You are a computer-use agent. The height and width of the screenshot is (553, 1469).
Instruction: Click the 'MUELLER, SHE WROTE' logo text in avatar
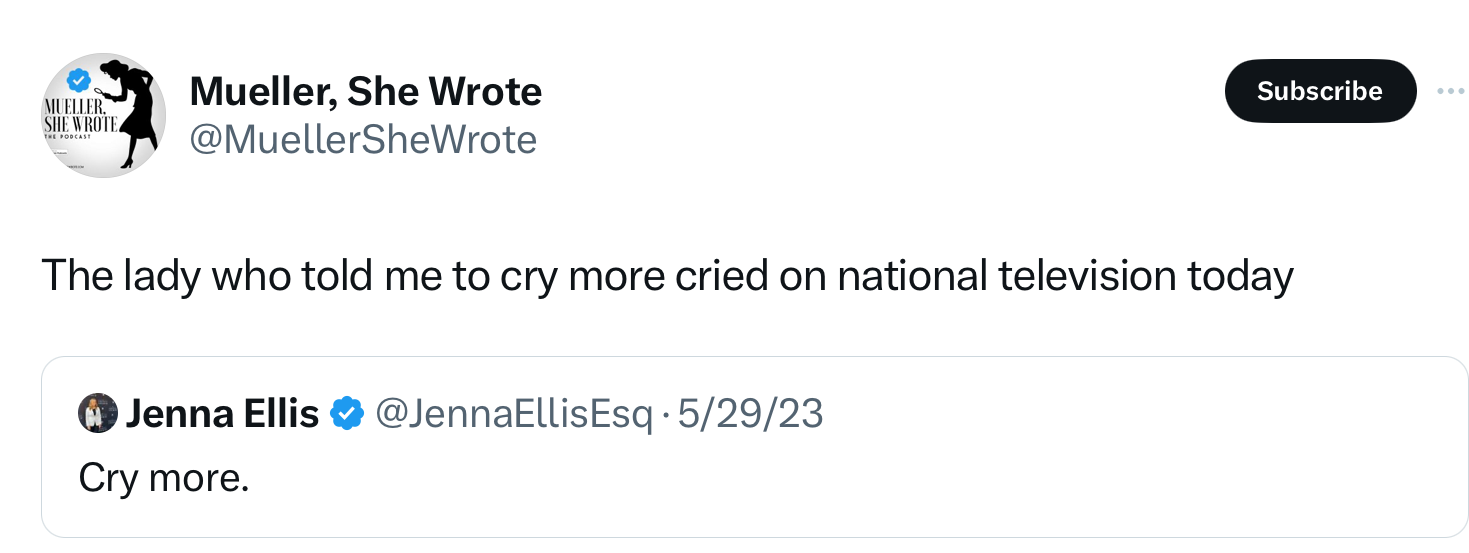click(x=77, y=117)
